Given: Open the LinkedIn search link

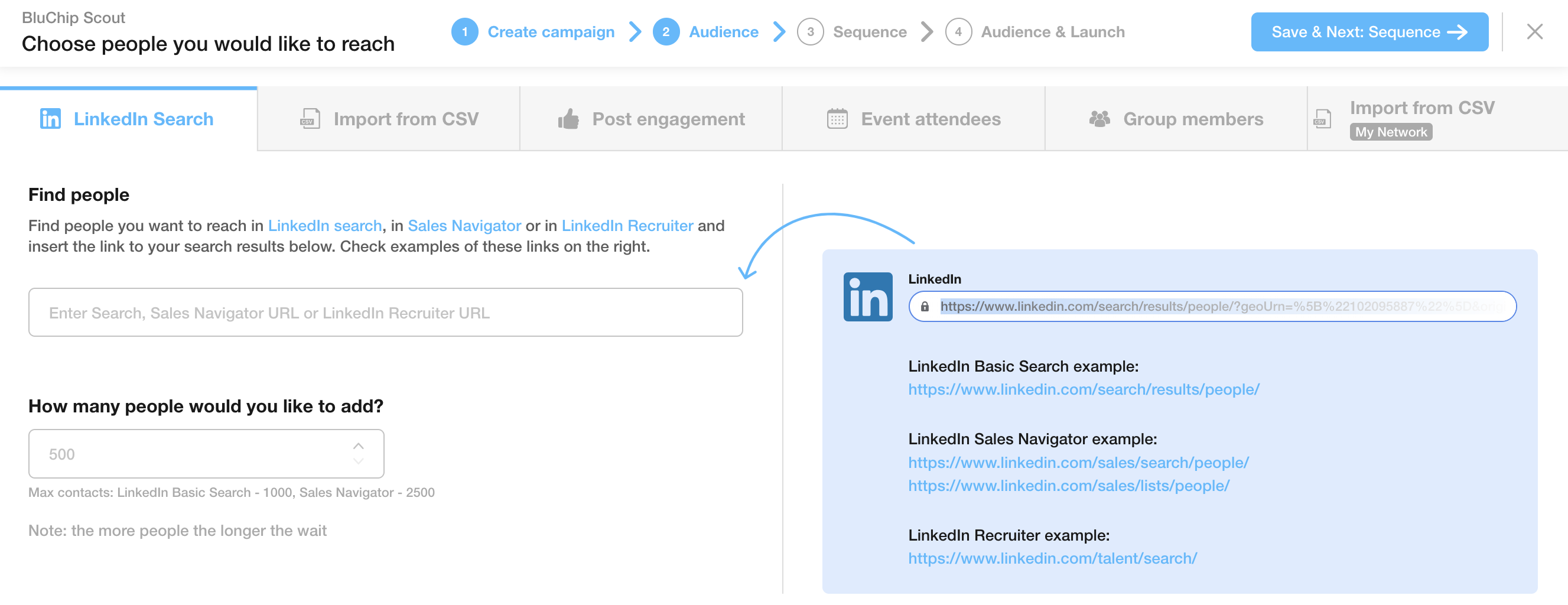Looking at the screenshot, I should (x=324, y=226).
